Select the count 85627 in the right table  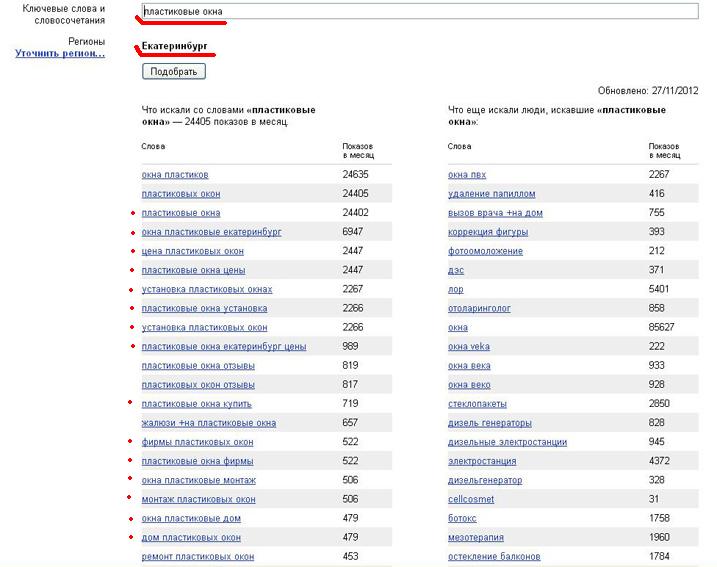tap(662, 328)
